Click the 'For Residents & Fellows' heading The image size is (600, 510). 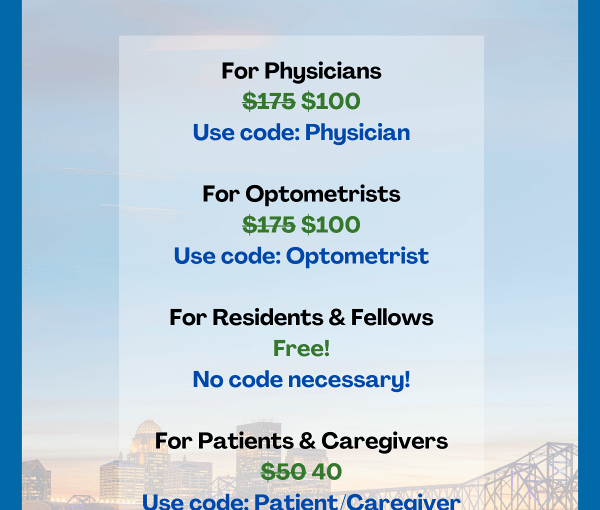pos(301,318)
